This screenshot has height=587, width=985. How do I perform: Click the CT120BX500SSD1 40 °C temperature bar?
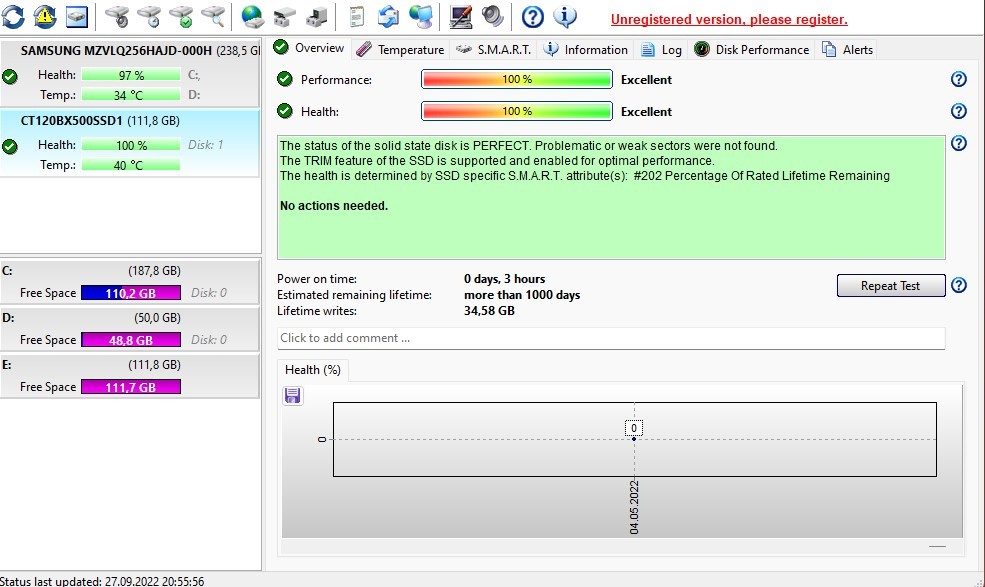(x=131, y=165)
